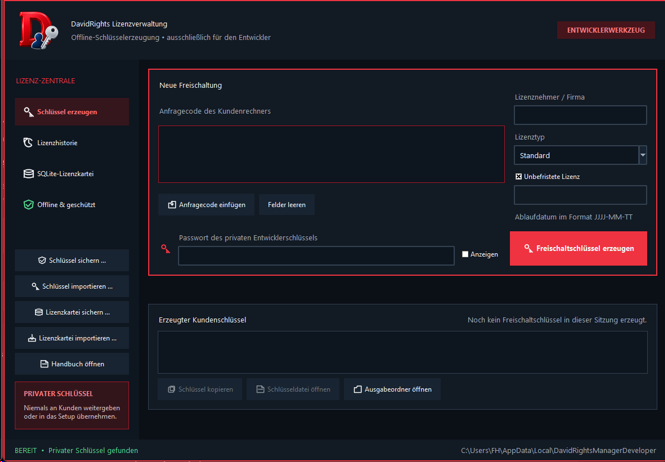Screen dimensions: 665x462
Task: Click Lizenzkartei importieren button
Action: coord(72,338)
